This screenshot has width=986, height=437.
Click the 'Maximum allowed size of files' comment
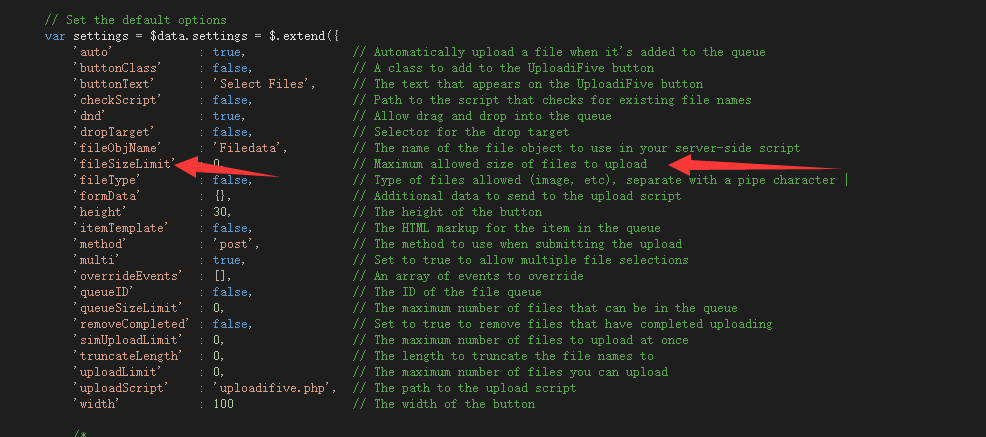click(510, 164)
